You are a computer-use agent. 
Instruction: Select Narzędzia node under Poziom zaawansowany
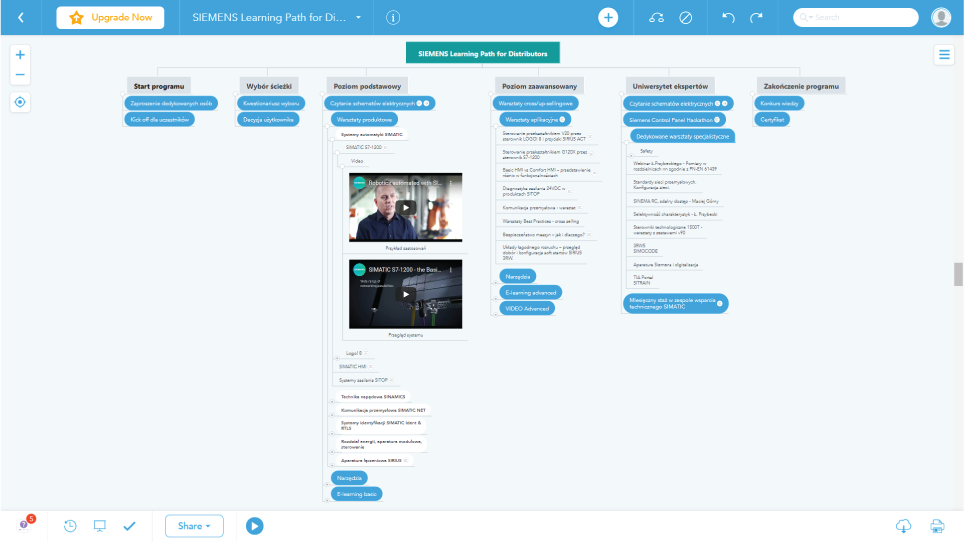pyautogui.click(x=518, y=277)
